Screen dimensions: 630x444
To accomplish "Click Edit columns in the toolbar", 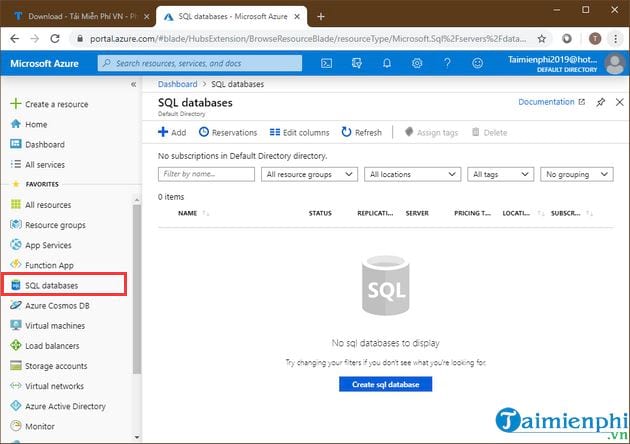I will coord(299,132).
